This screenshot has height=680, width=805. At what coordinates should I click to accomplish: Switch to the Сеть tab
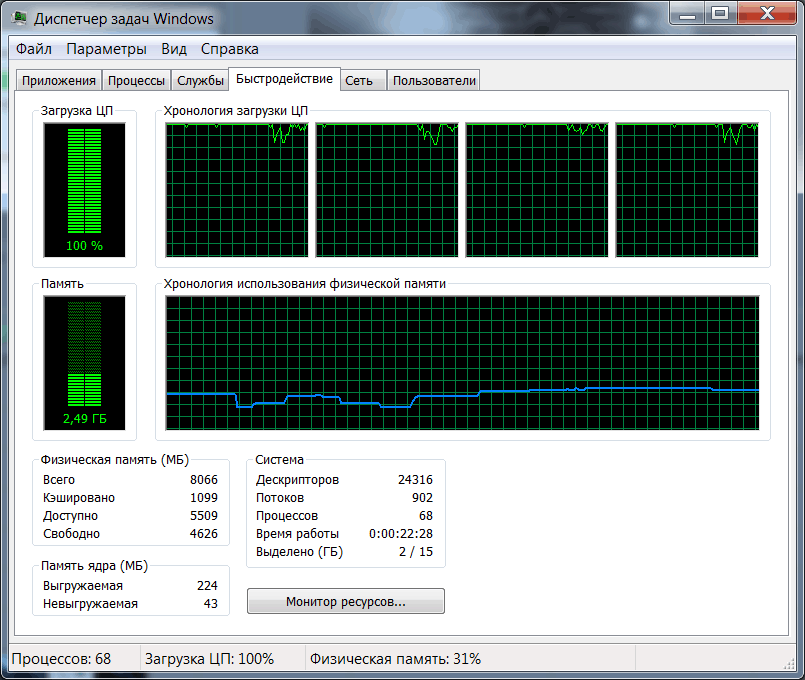(363, 81)
